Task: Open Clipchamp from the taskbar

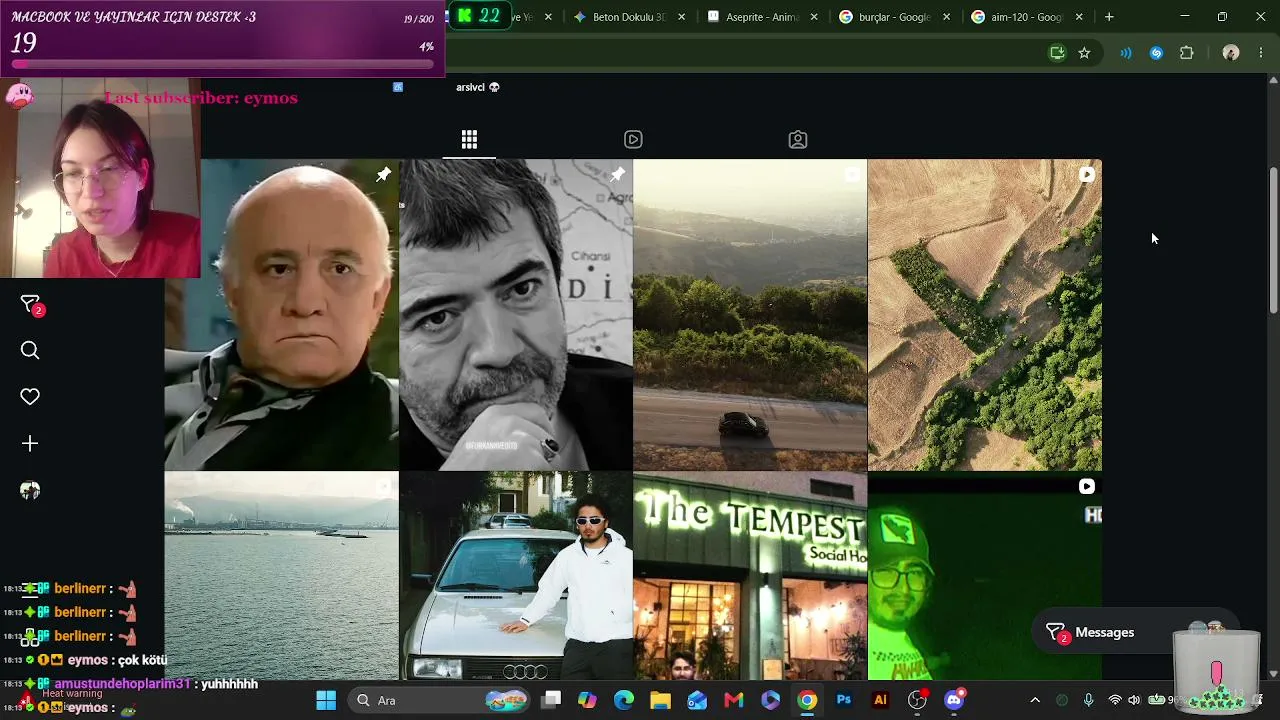Action: pyautogui.click(x=770, y=700)
